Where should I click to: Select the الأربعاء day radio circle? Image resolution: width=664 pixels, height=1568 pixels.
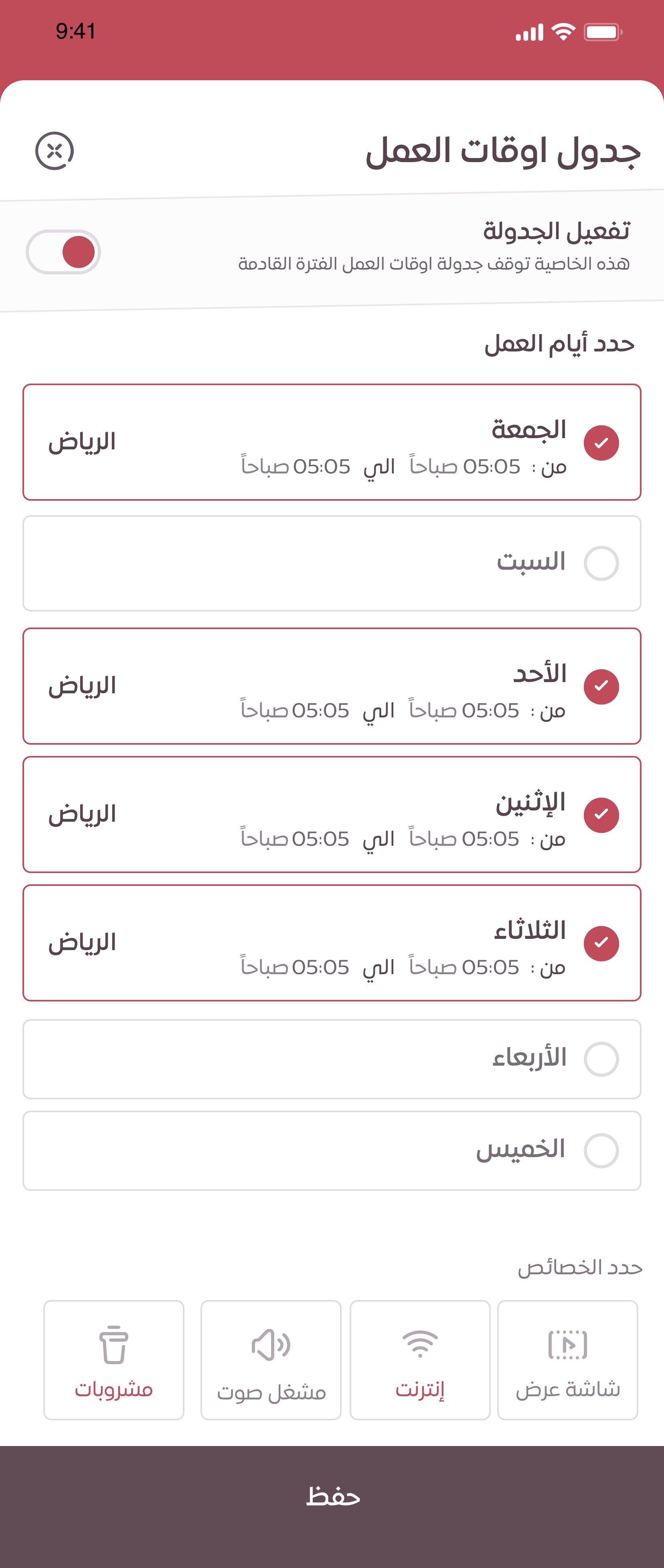(601, 1059)
